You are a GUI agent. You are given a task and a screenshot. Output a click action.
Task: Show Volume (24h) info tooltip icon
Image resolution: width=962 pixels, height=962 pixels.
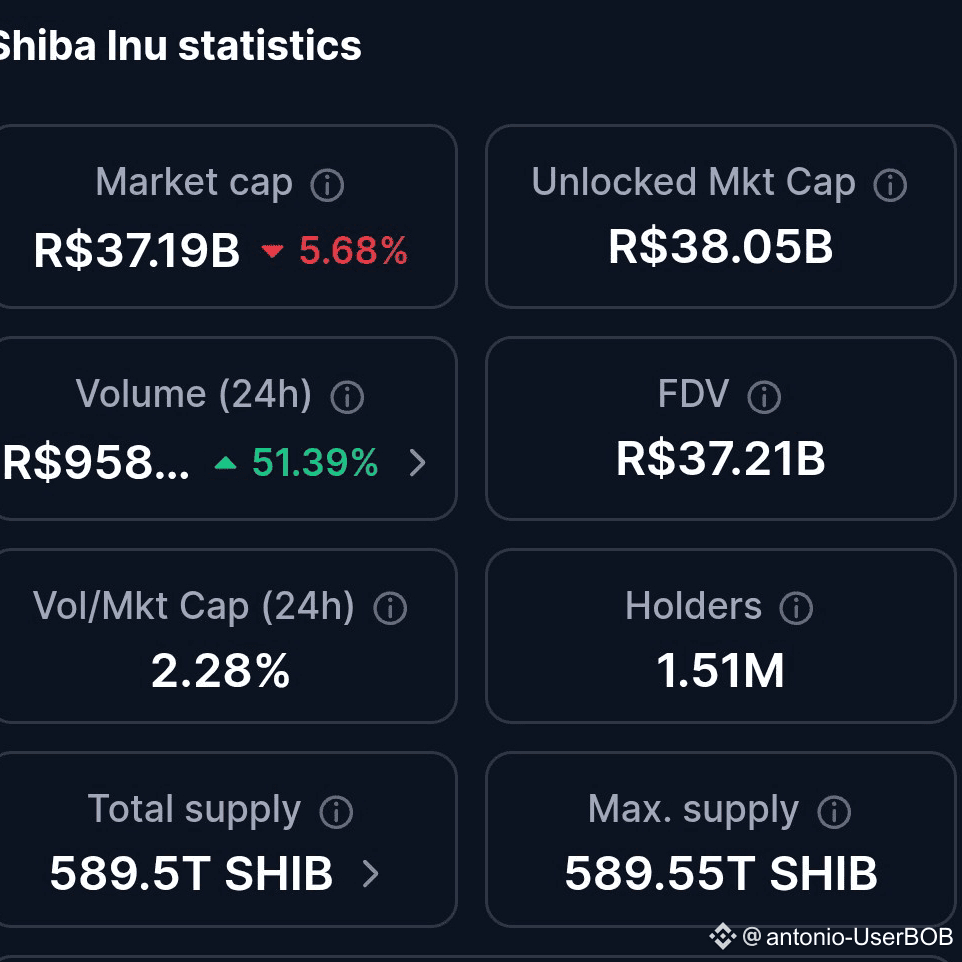(347, 397)
